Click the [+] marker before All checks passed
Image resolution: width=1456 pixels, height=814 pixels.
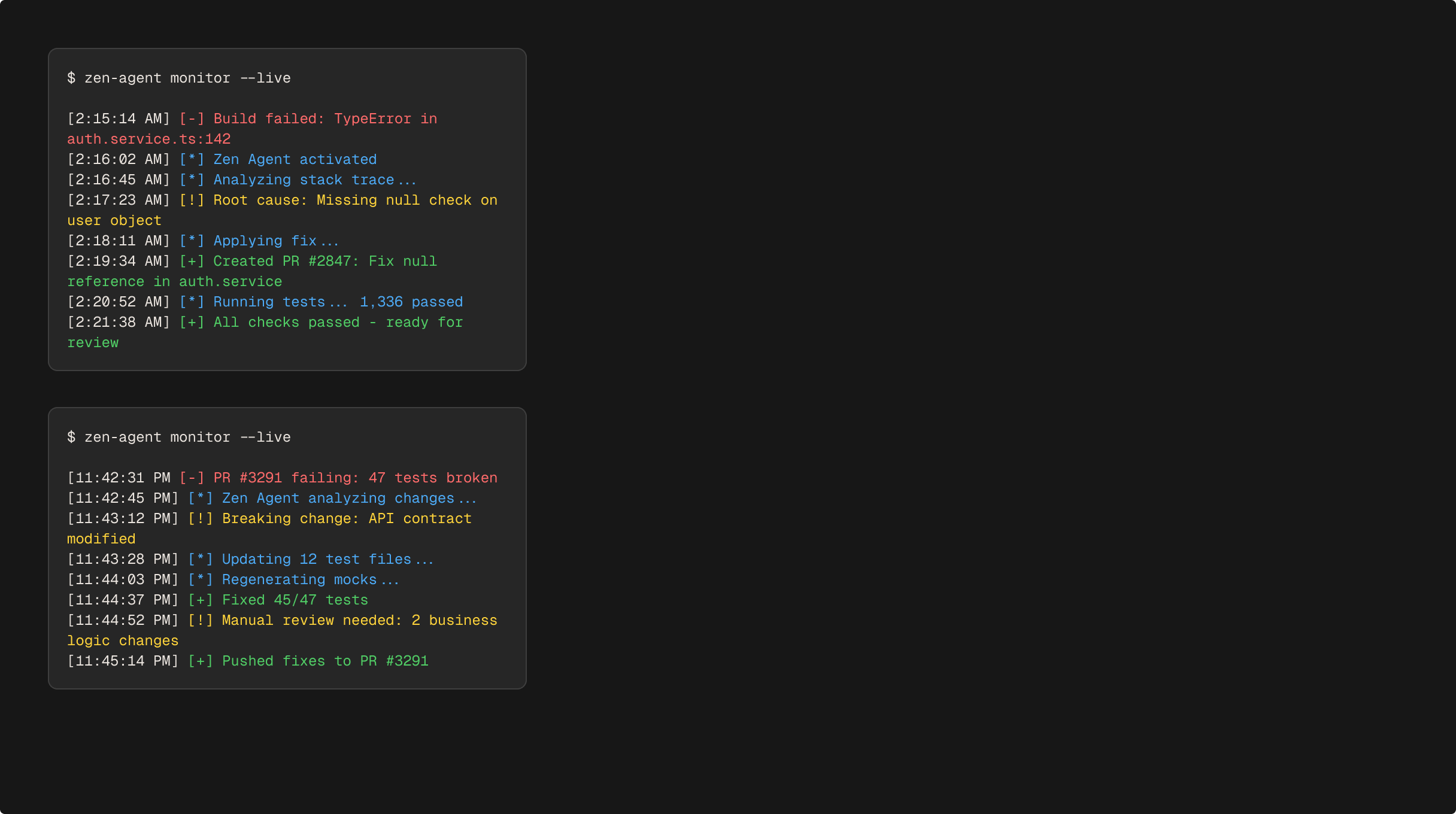(192, 322)
